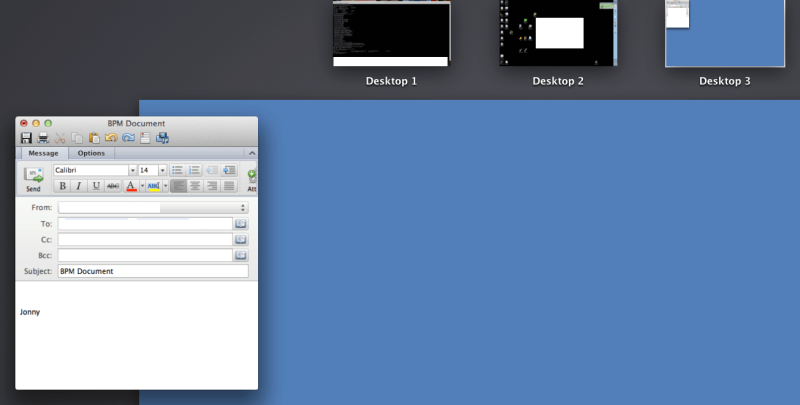800x405 pixels.
Task: Click the Cut scissors icon
Action: [60, 138]
